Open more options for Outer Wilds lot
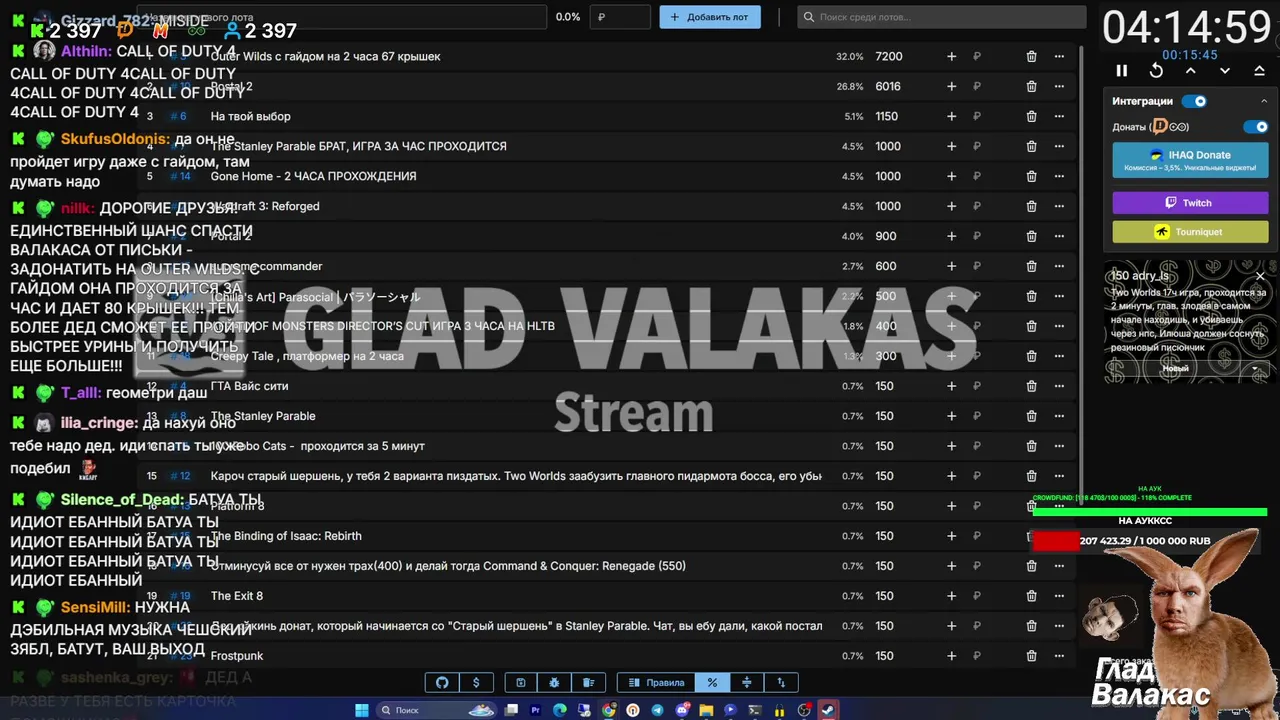The image size is (1280, 720). click(1059, 56)
